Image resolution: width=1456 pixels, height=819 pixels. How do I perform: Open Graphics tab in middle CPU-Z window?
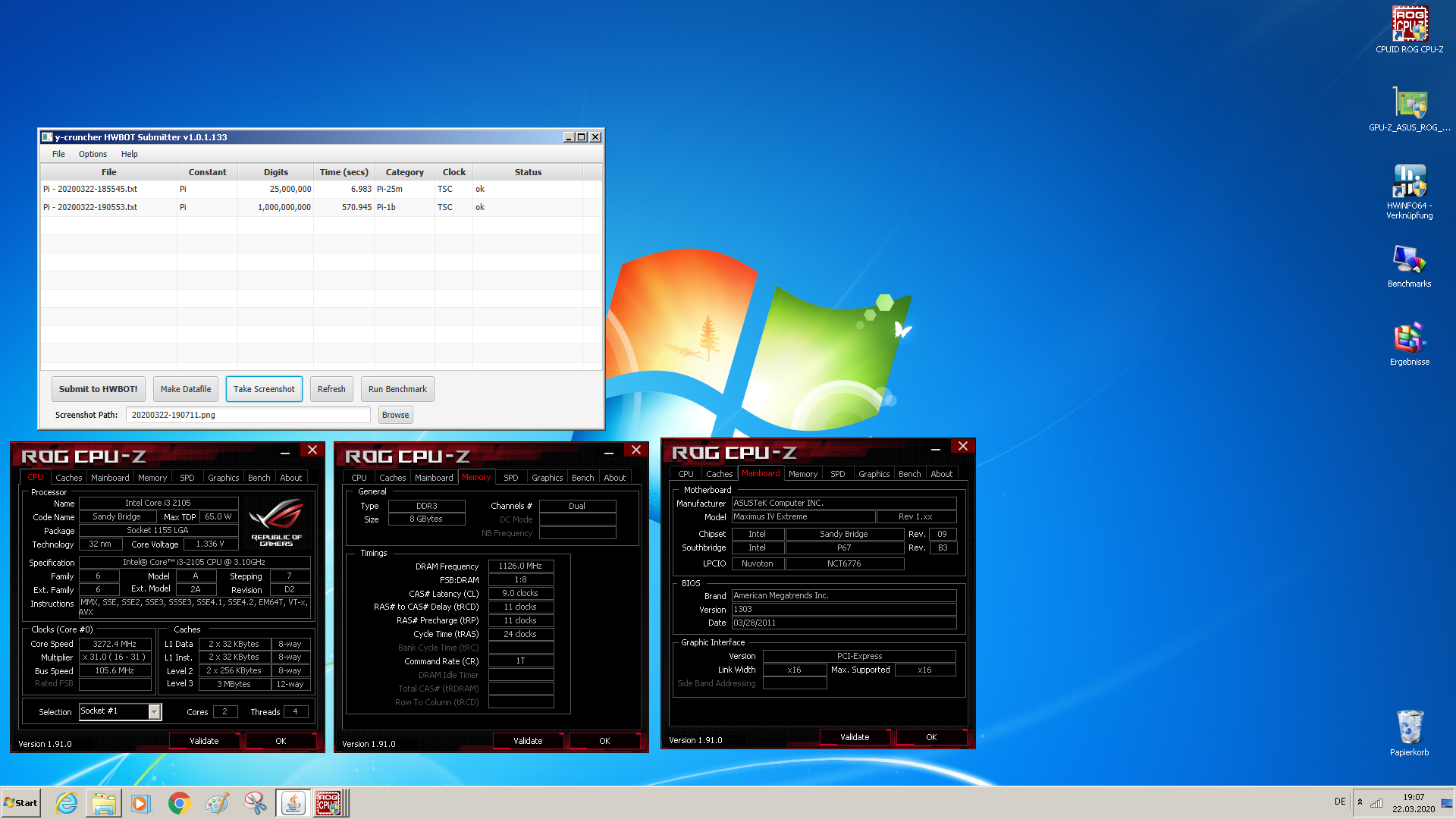(547, 478)
